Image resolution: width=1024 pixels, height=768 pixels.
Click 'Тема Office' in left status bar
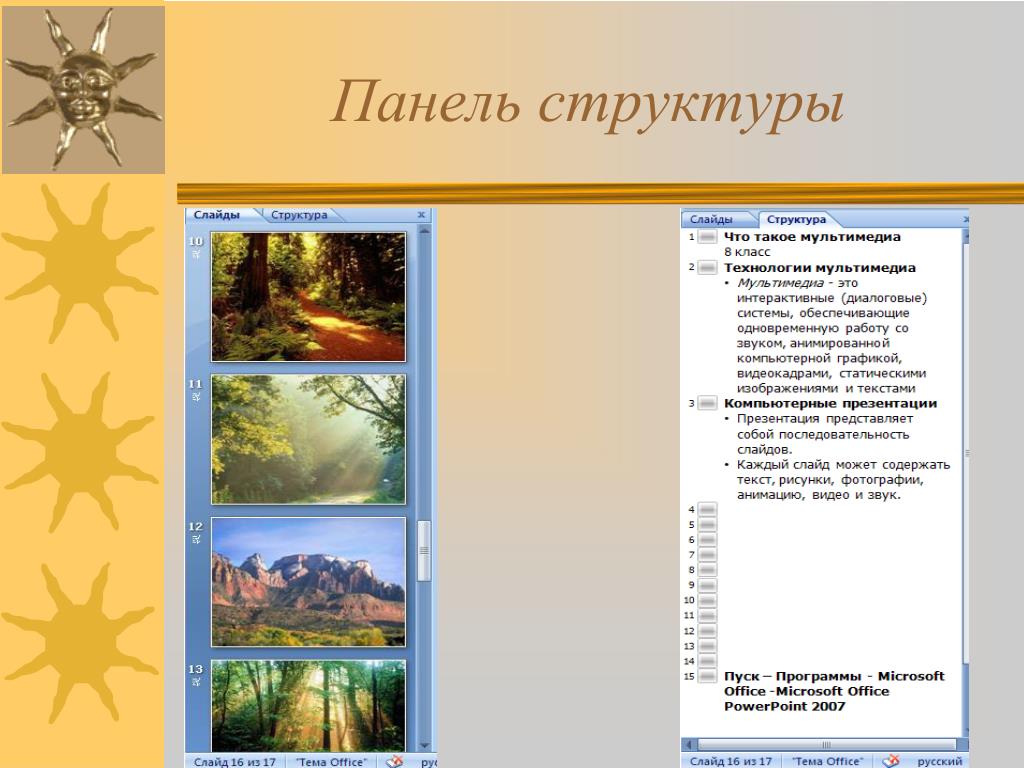331,761
